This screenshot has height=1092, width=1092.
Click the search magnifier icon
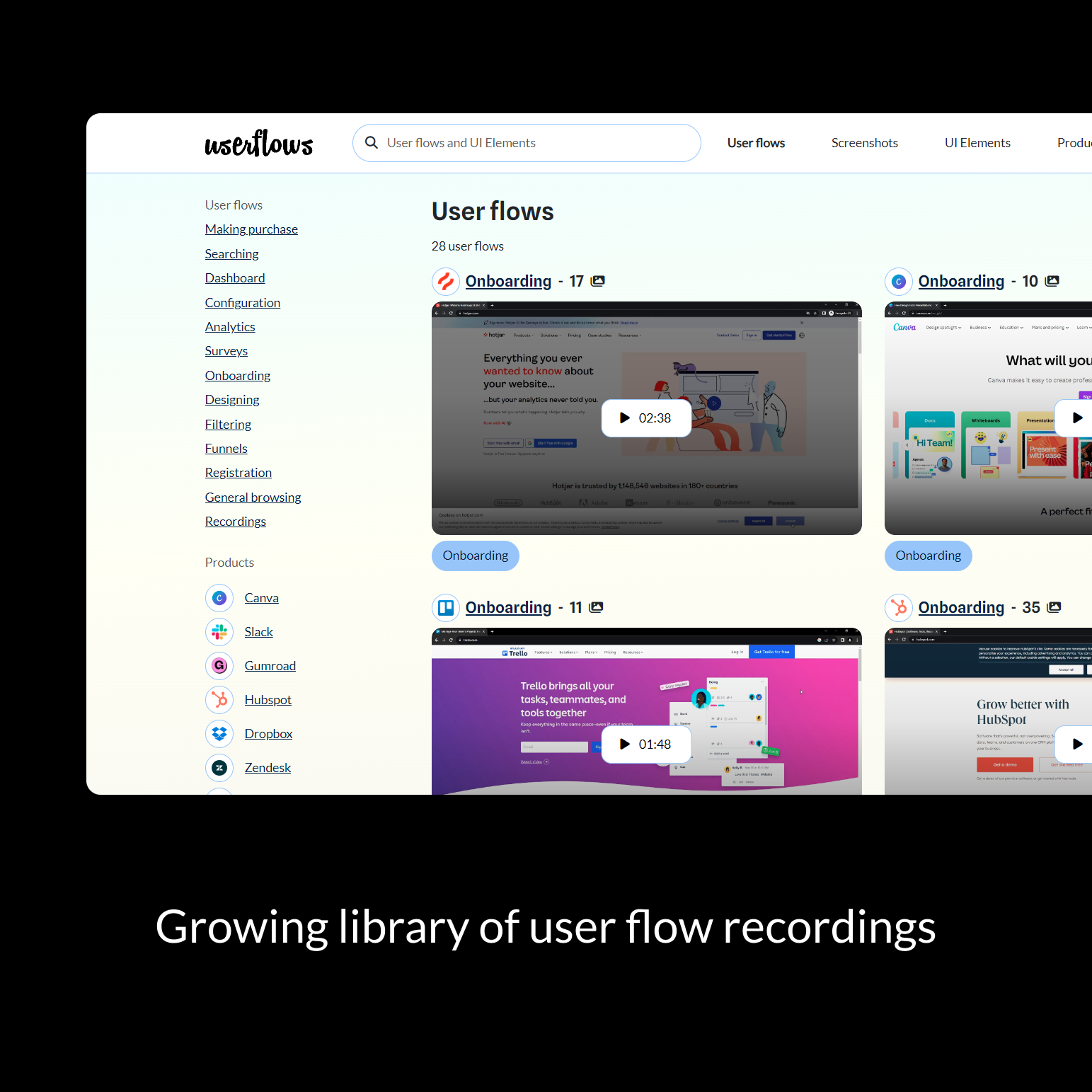coord(372,143)
